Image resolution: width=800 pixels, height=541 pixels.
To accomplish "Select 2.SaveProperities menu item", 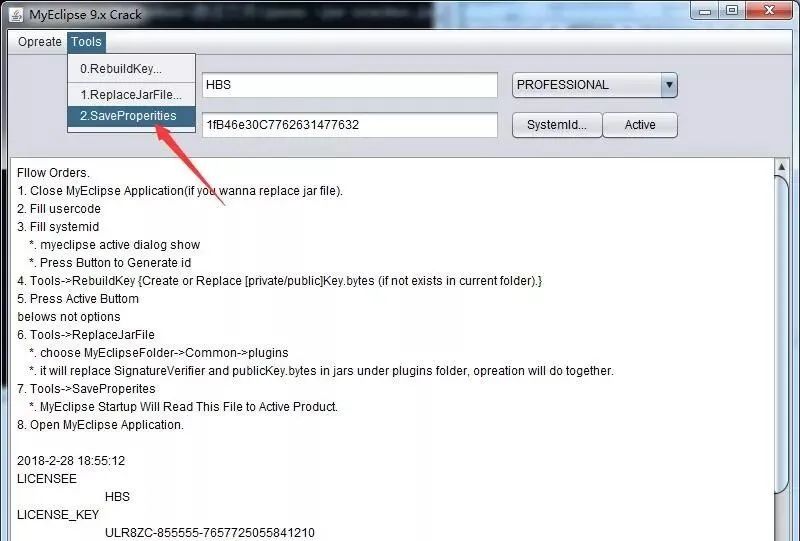I will pyautogui.click(x=128, y=116).
